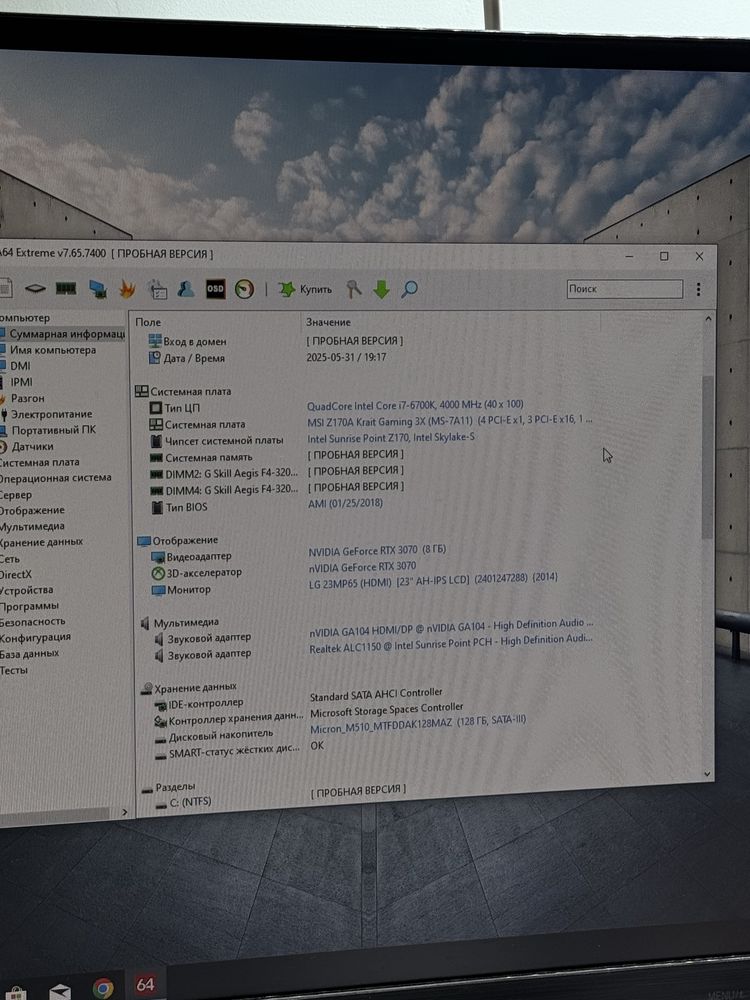This screenshot has height=1000, width=750.
Task: Open Операционная система in the left tree
Action: click(x=55, y=478)
